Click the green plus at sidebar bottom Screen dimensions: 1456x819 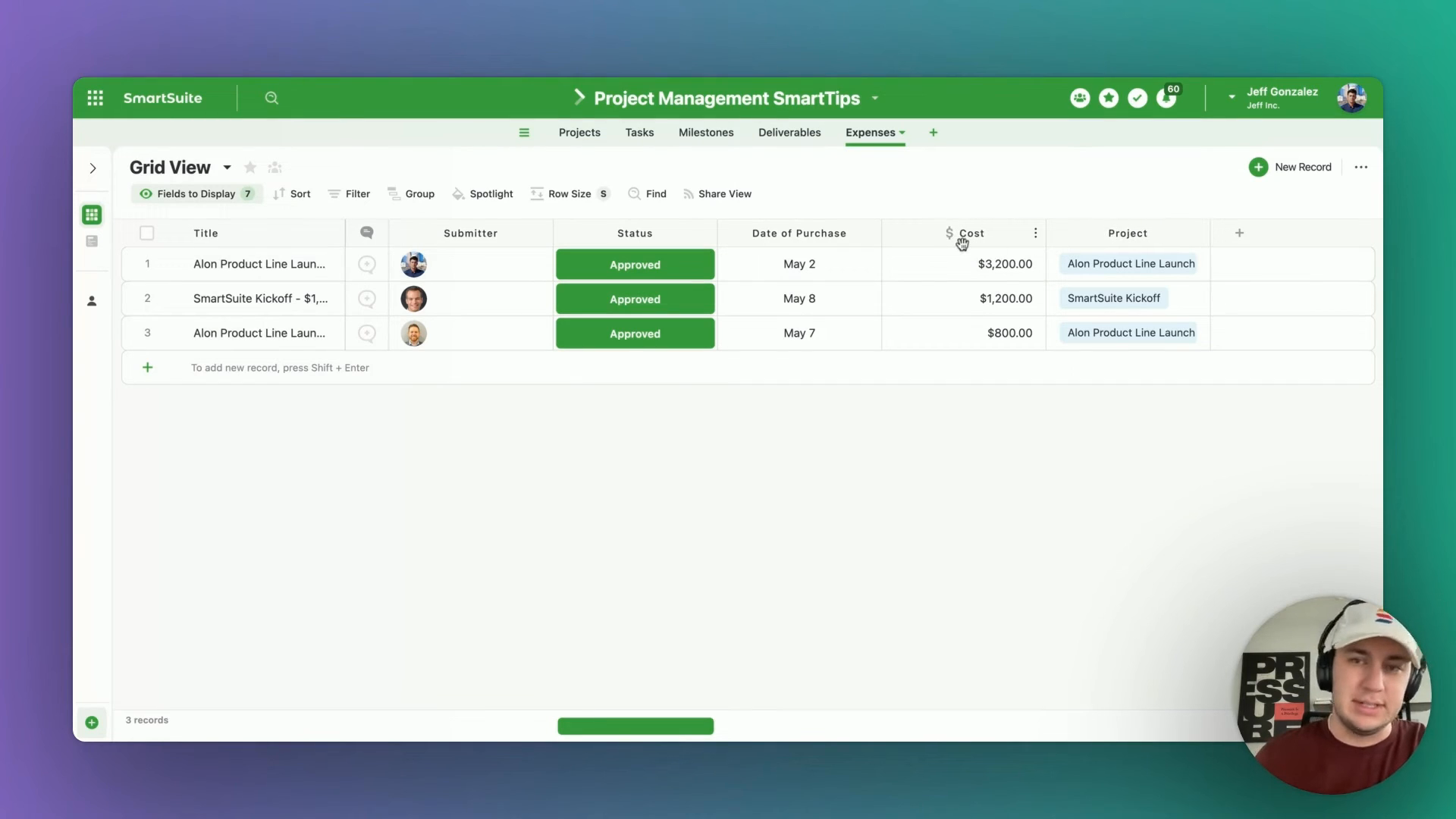[x=92, y=723]
